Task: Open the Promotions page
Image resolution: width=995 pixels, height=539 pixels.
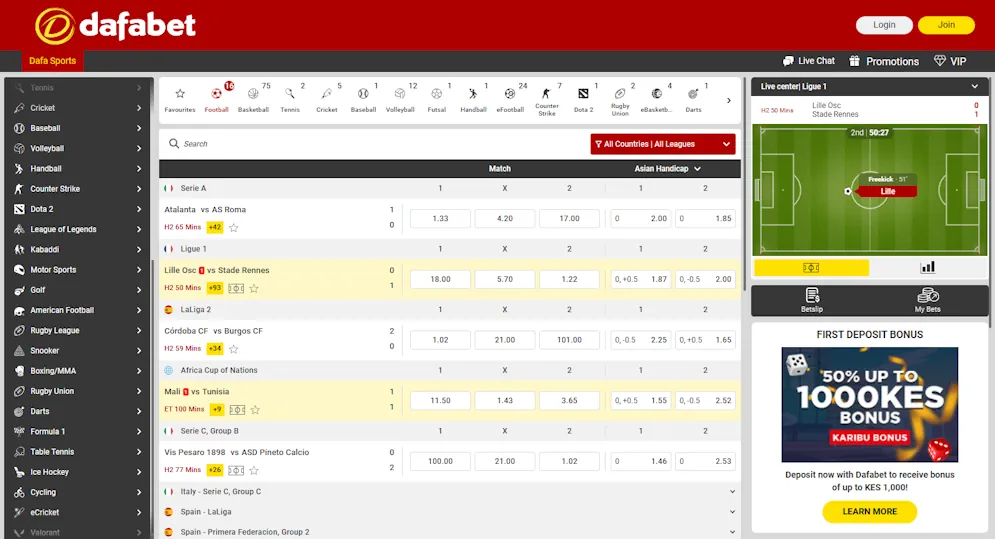Action: click(884, 61)
